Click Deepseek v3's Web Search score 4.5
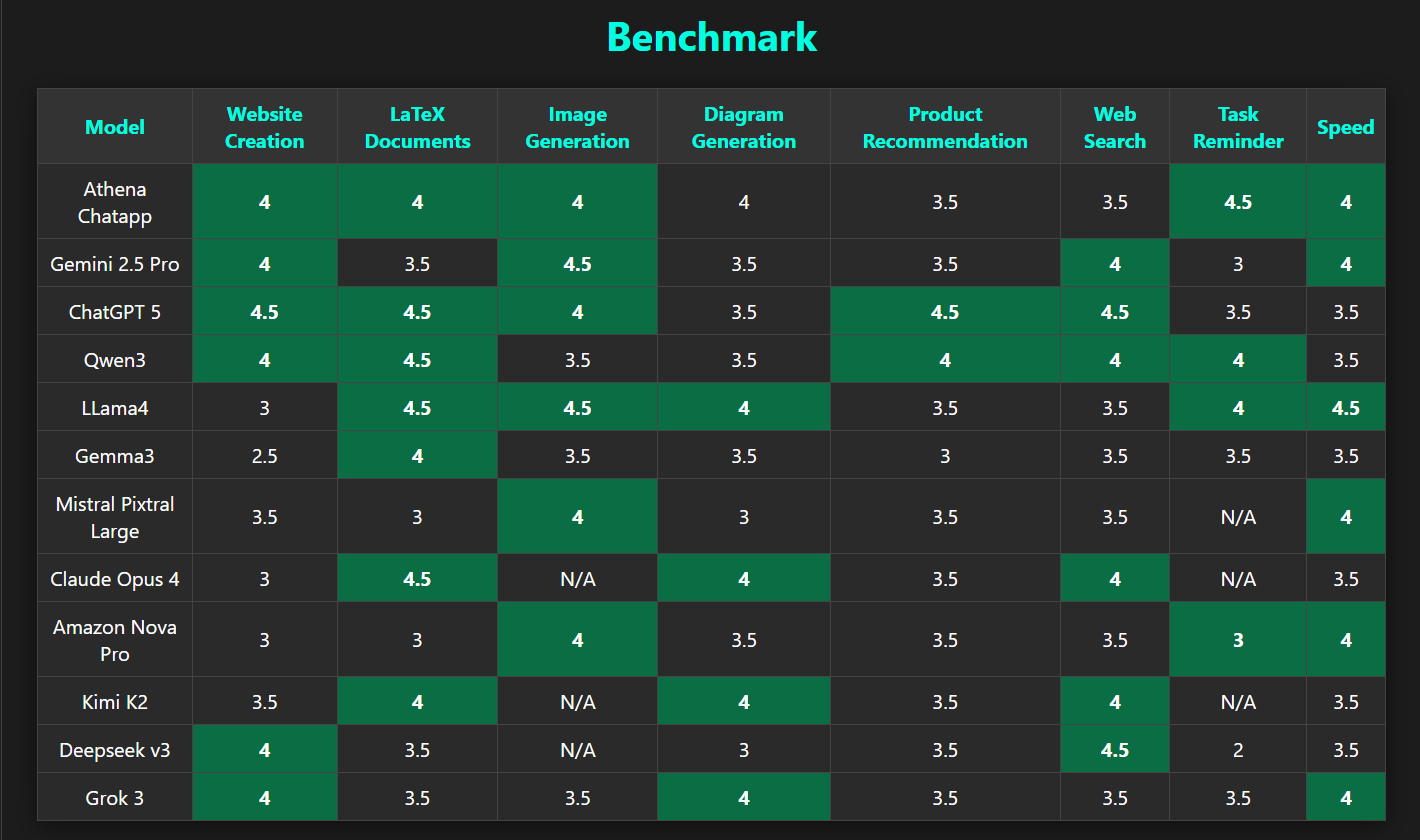Viewport: 1420px width, 840px height. point(1115,750)
